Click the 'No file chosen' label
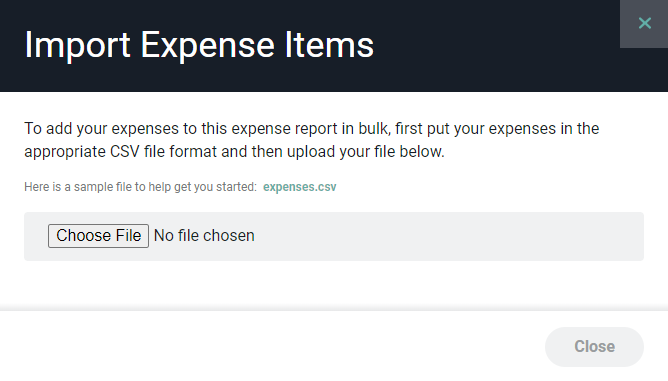668x381 pixels. [204, 236]
